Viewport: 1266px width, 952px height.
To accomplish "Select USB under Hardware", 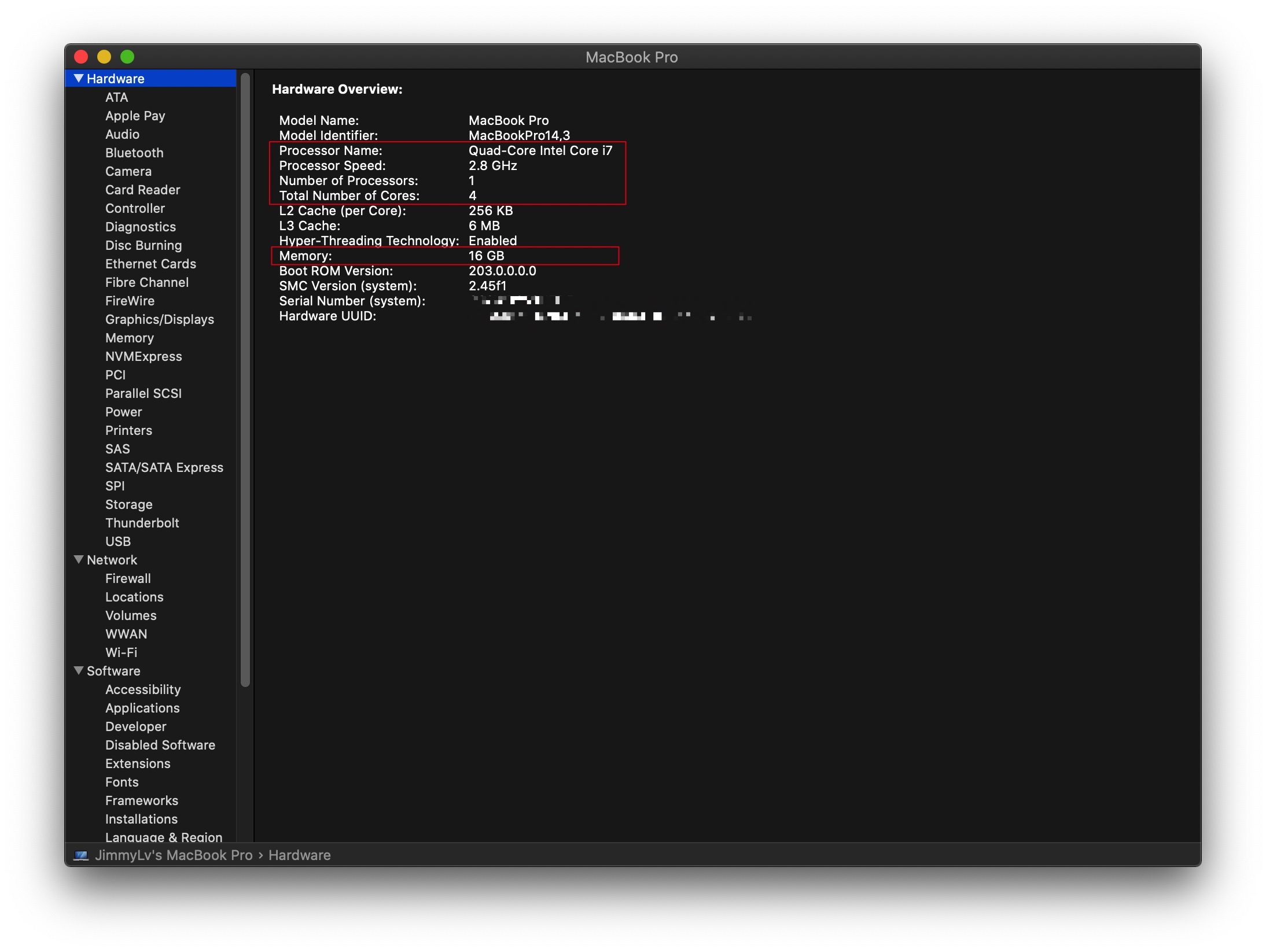I will 118,541.
